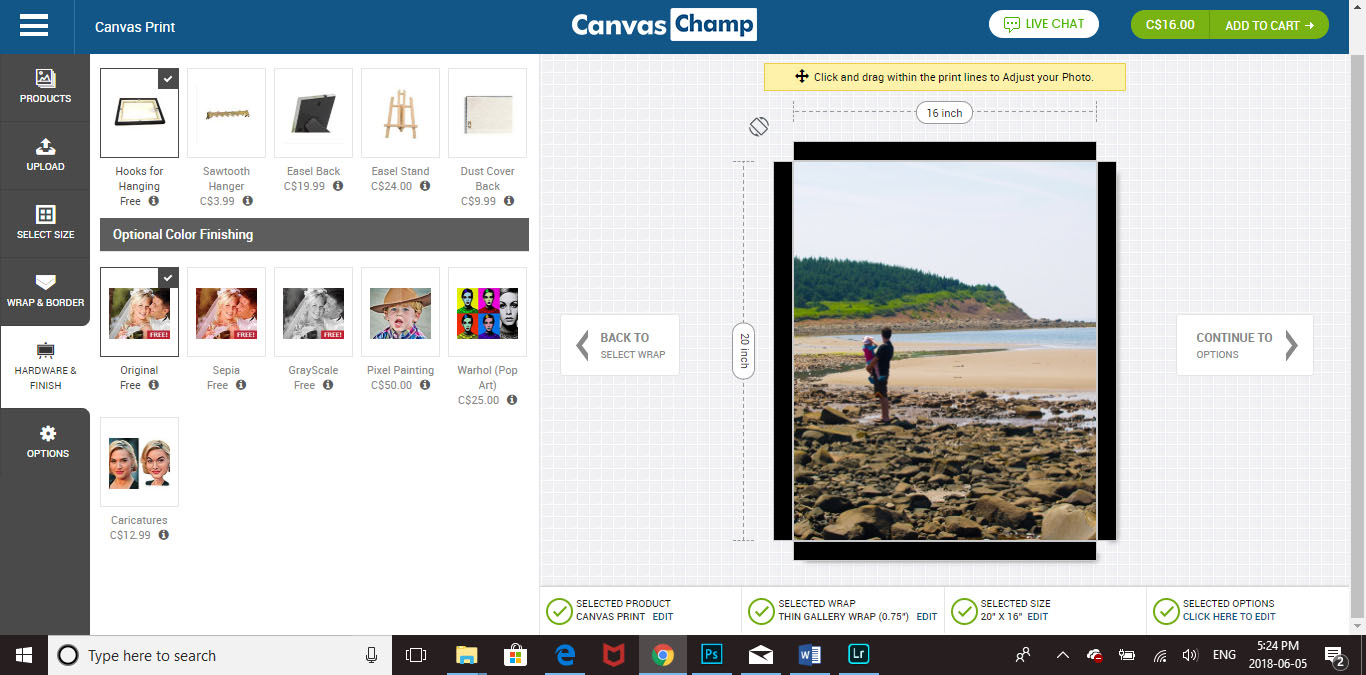
Task: Choose Warhol (Pop Art) finish
Action: [487, 312]
